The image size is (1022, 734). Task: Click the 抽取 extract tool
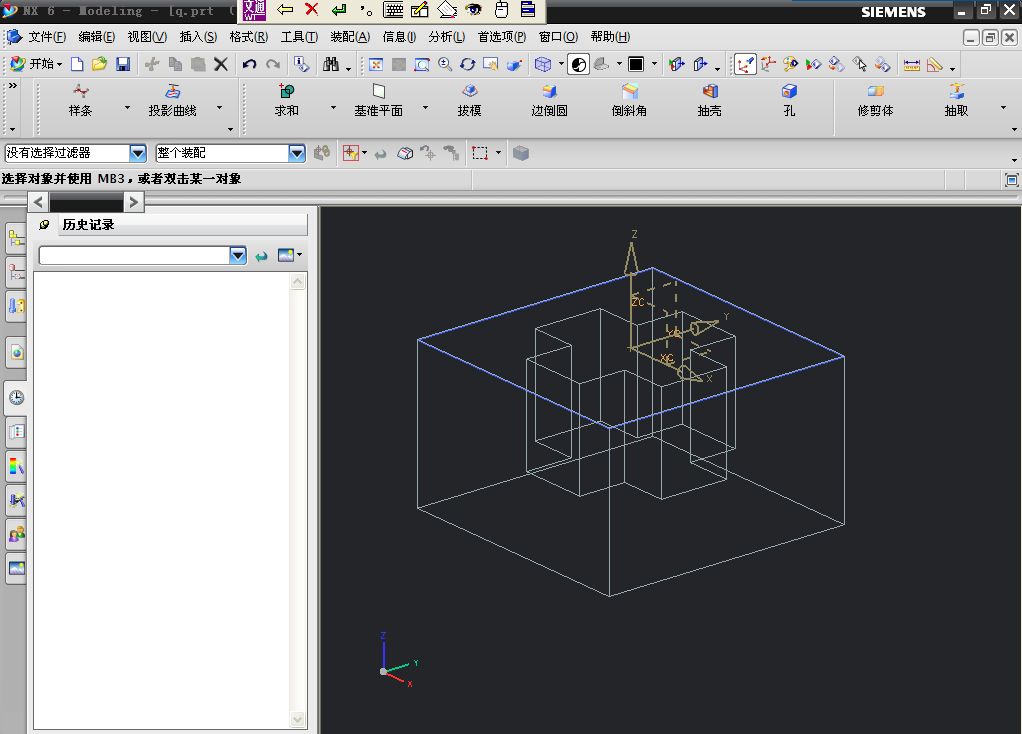click(x=956, y=100)
